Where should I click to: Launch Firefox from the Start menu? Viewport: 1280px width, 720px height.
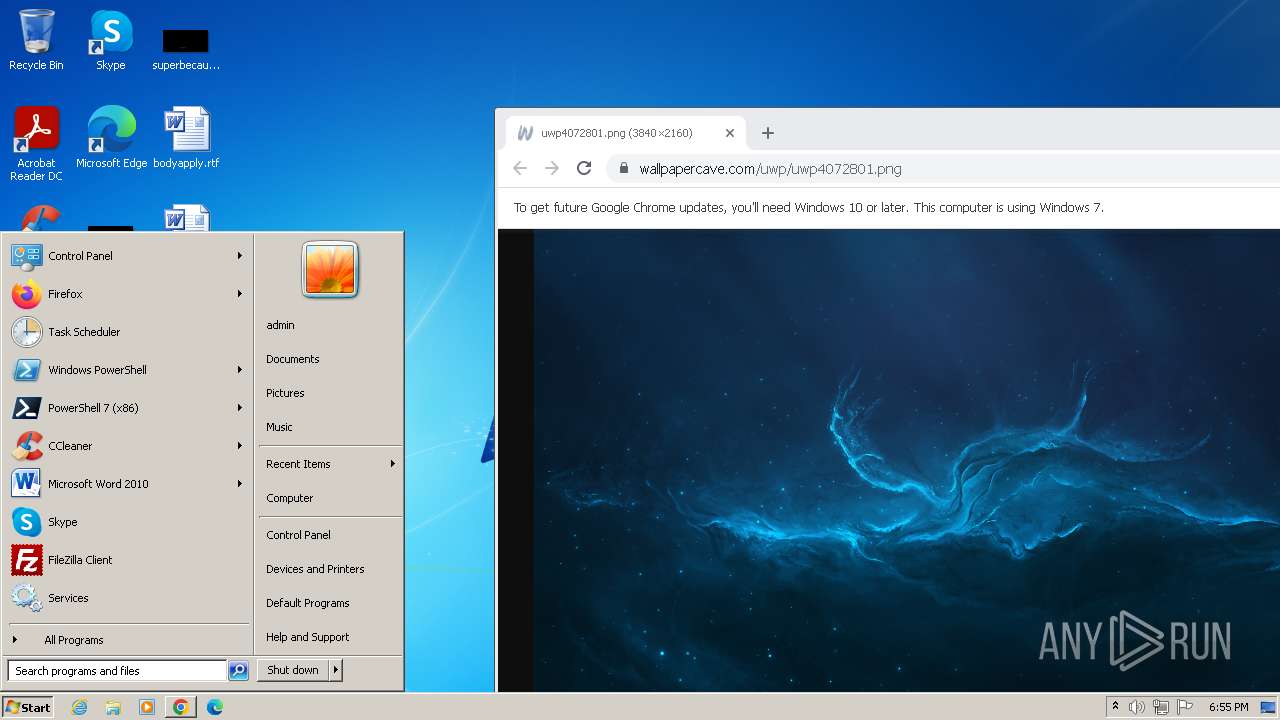128,294
